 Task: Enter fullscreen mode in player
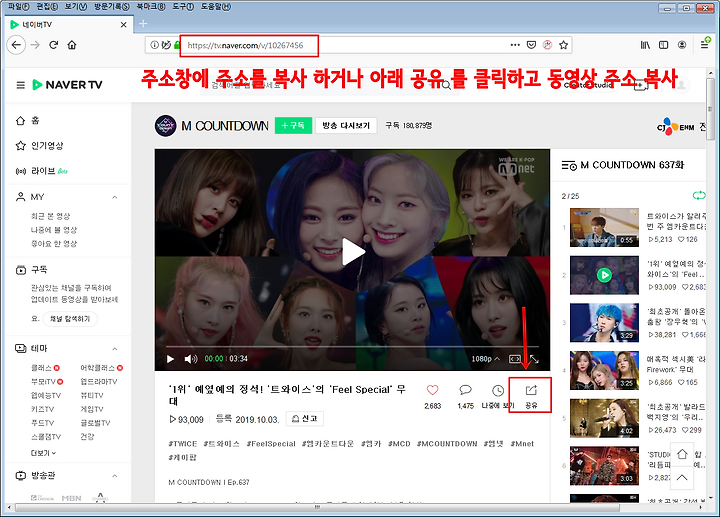[x=534, y=359]
